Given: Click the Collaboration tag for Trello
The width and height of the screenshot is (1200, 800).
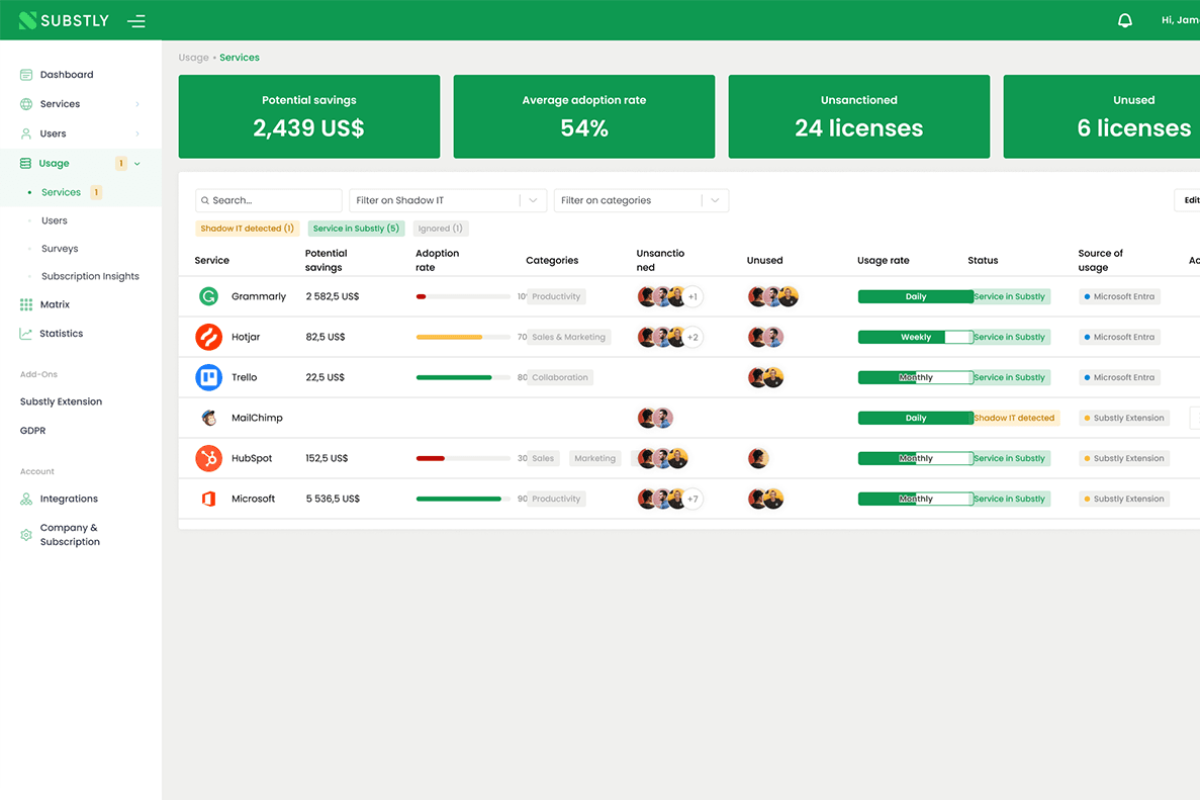Looking at the screenshot, I should tap(560, 377).
